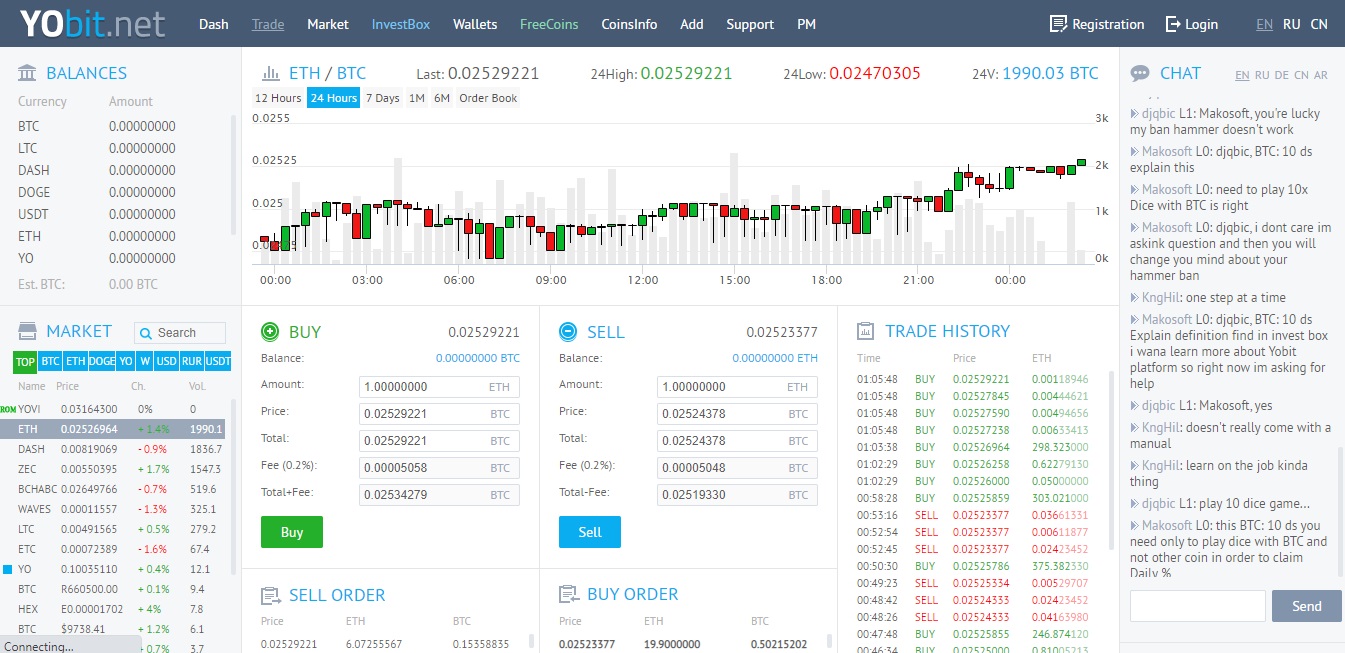The height and width of the screenshot is (653, 1345).
Task: Click the Market Search field
Action: [x=180, y=333]
